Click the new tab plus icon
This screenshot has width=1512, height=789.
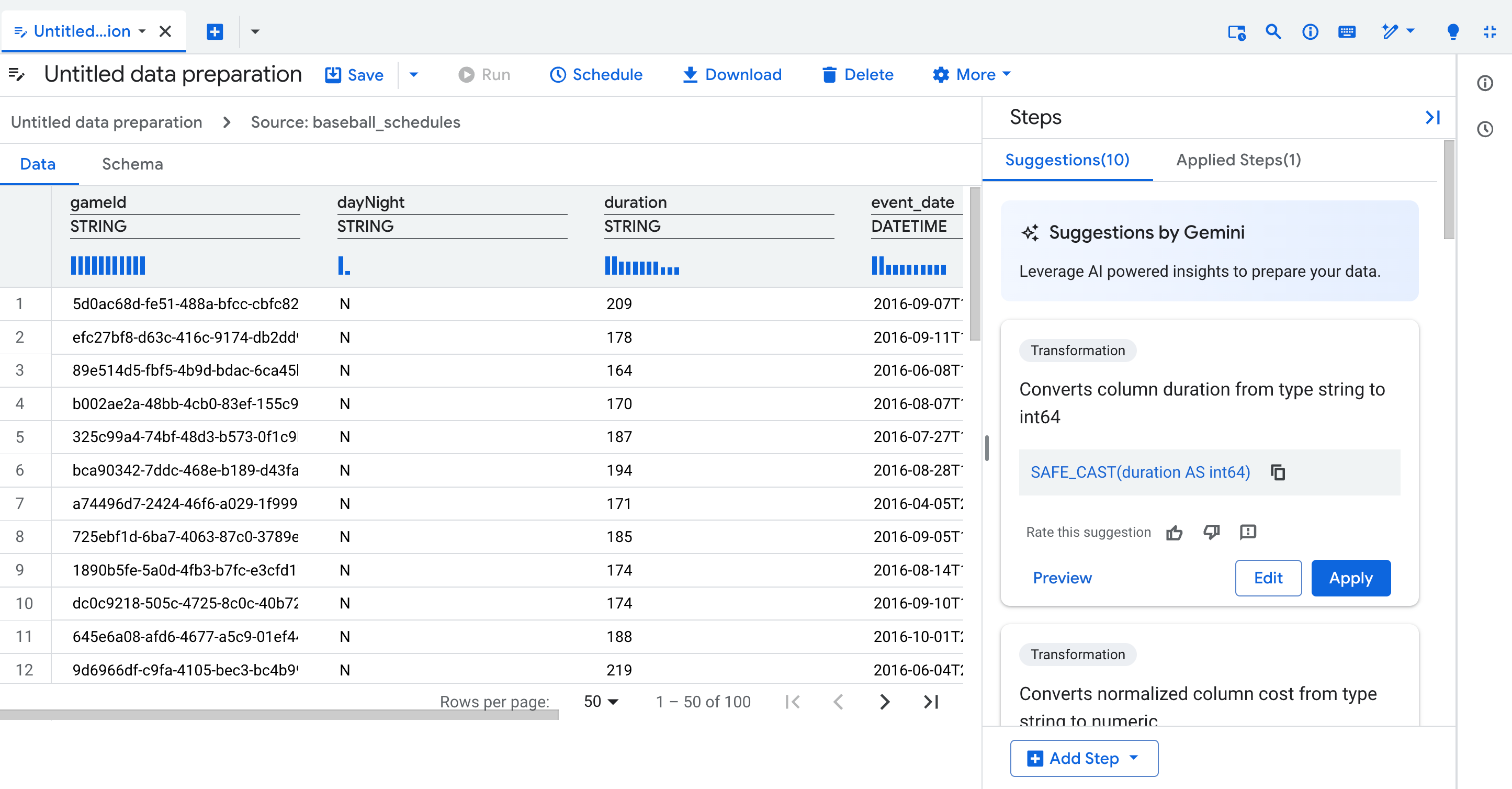pyautogui.click(x=215, y=31)
